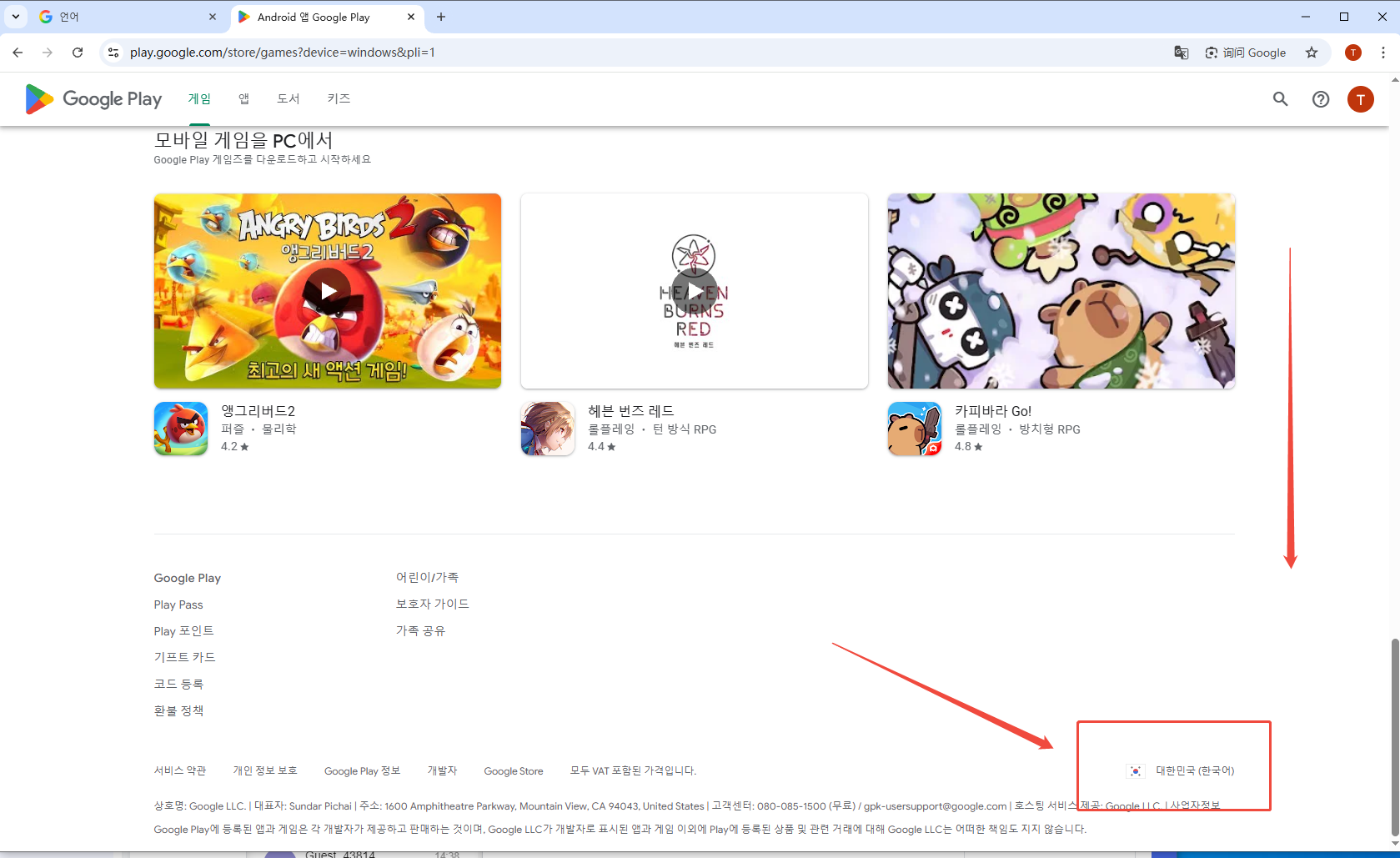Click the Angry Birds 2 app icon
This screenshot has height=858, width=1400.
181,429
